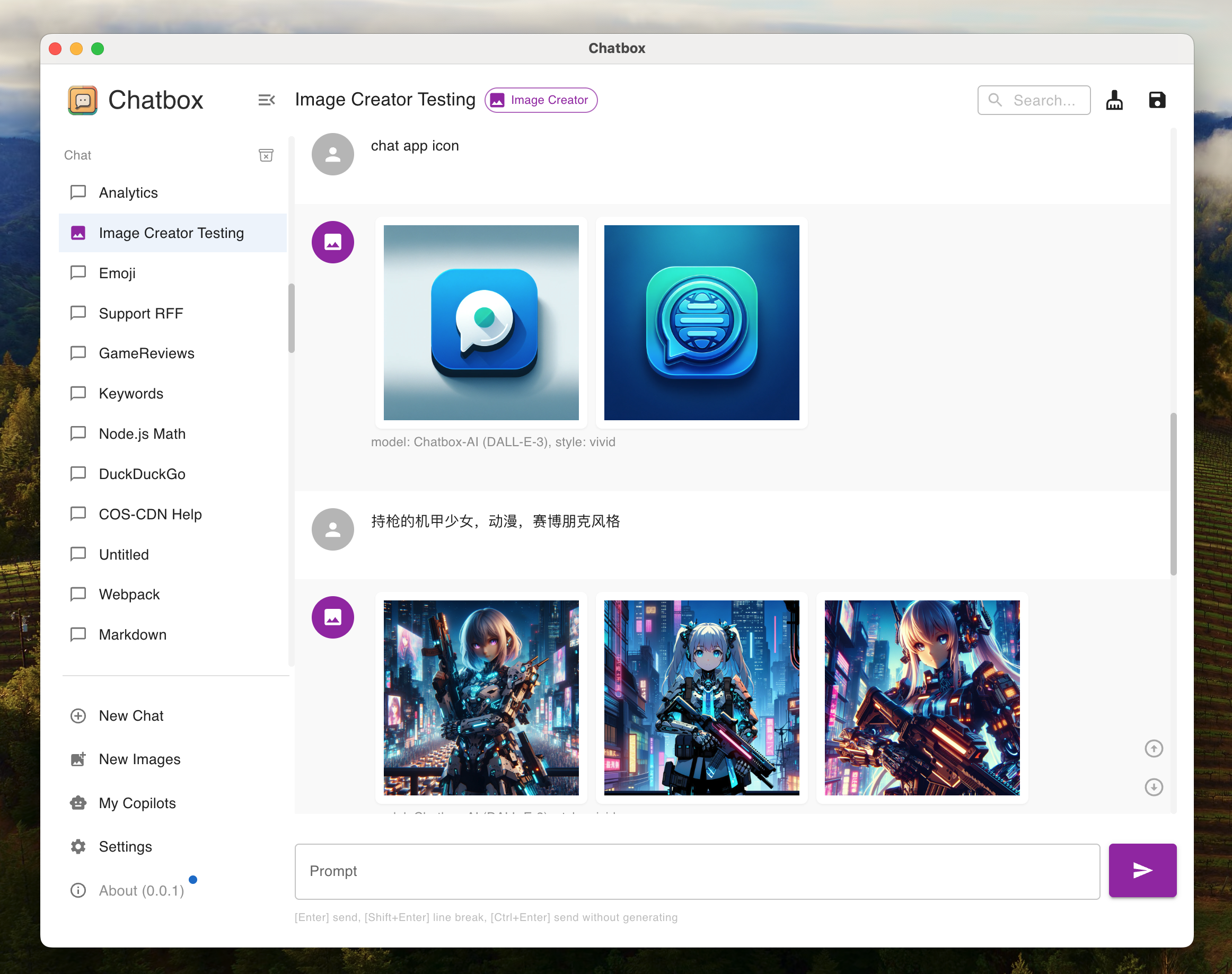Screen dimensions: 1232x974
Task: Open the Keywords chat
Action: click(173, 394)
